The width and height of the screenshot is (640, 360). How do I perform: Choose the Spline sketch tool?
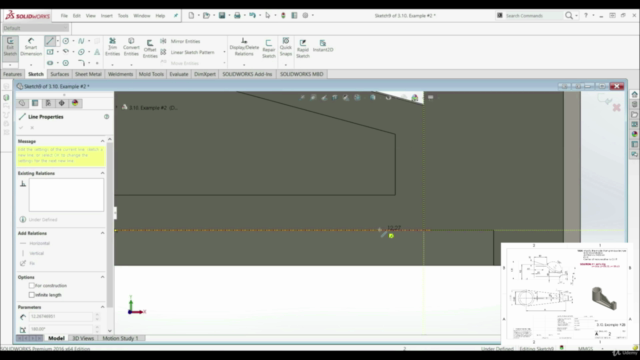[x=81, y=41]
